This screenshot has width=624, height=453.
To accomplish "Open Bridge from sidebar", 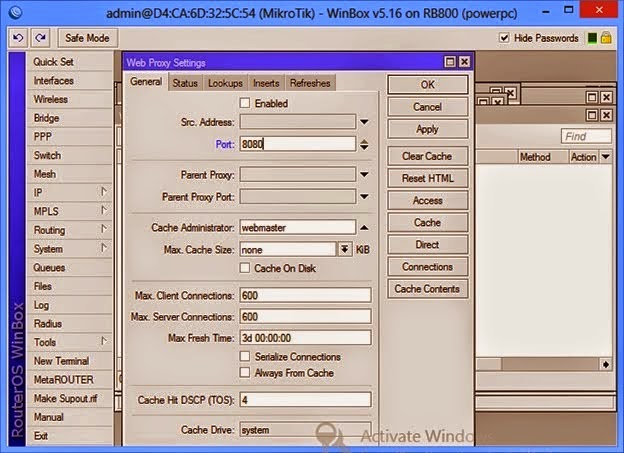I will tap(70, 118).
